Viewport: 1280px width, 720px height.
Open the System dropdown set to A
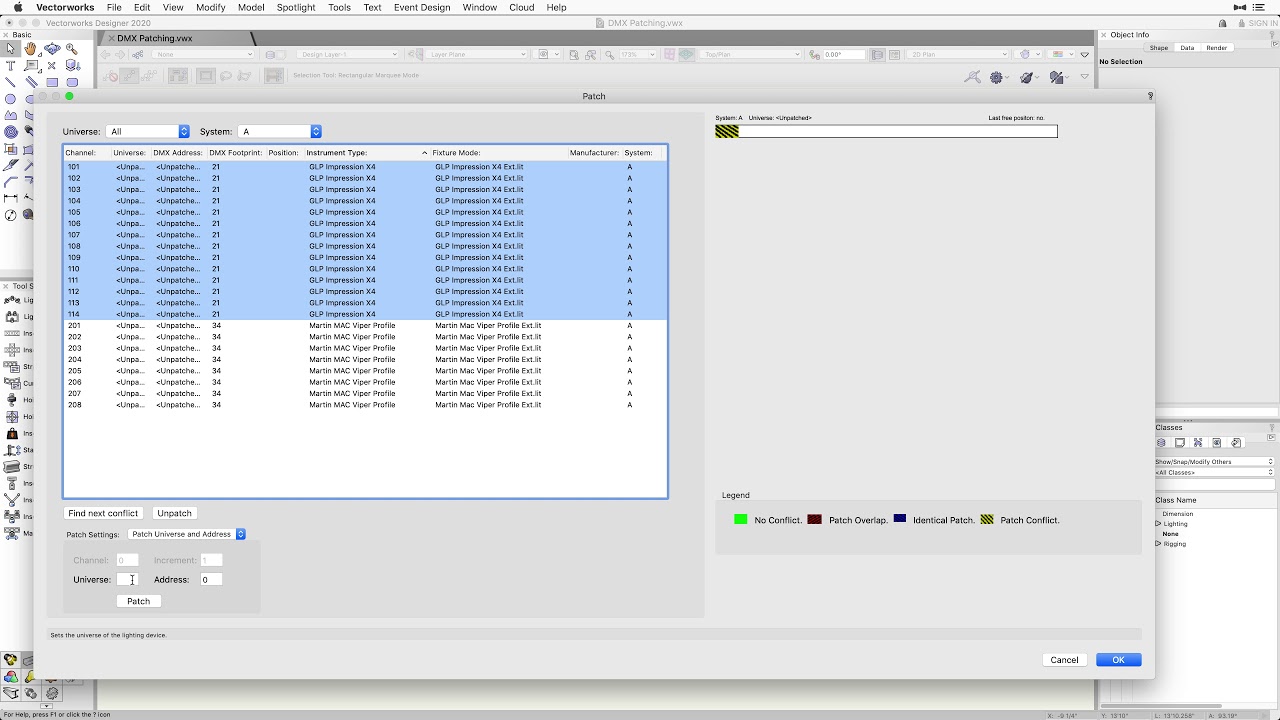[280, 131]
